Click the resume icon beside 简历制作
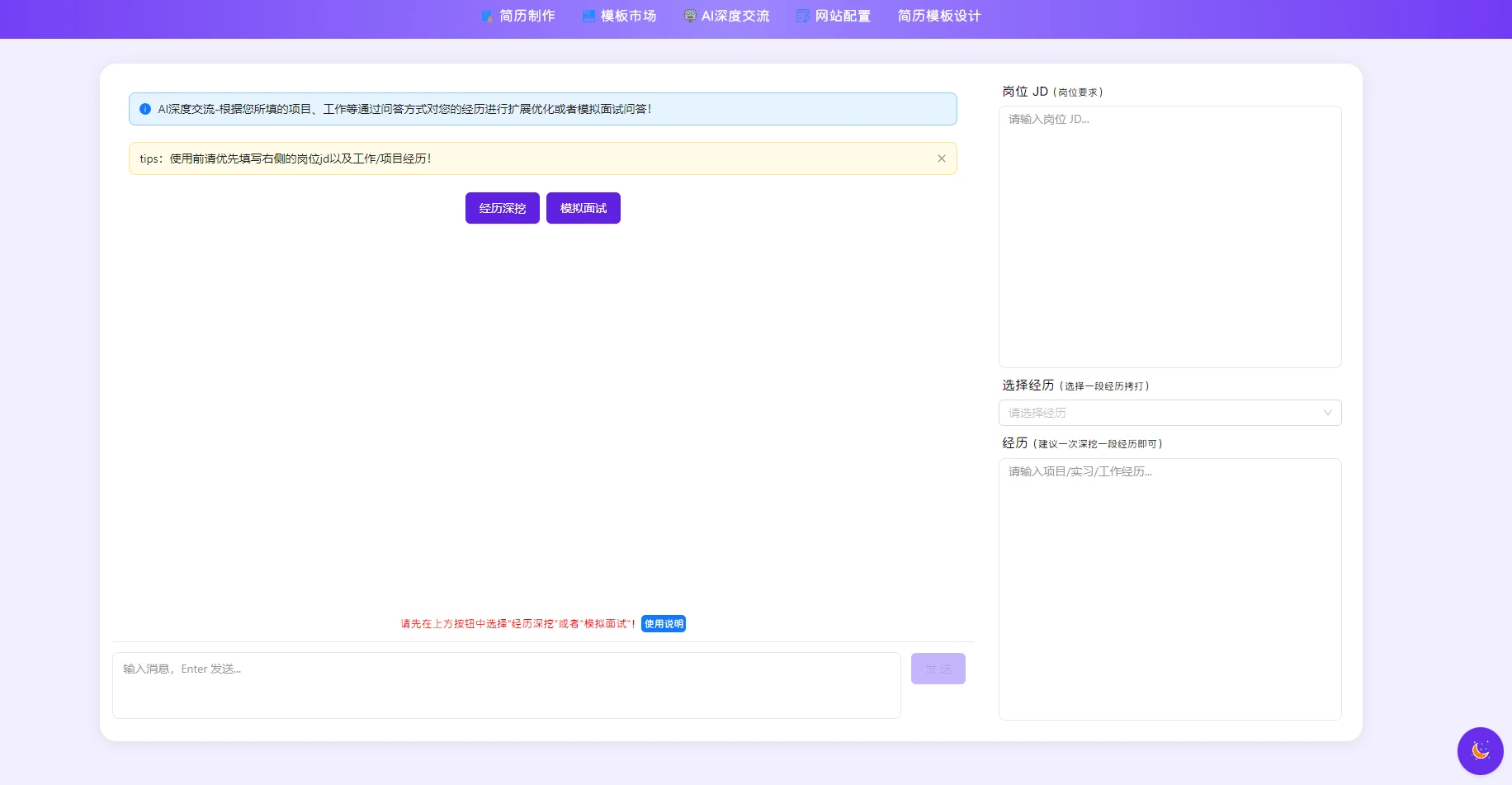Viewport: 1512px width, 785px height. (486, 16)
